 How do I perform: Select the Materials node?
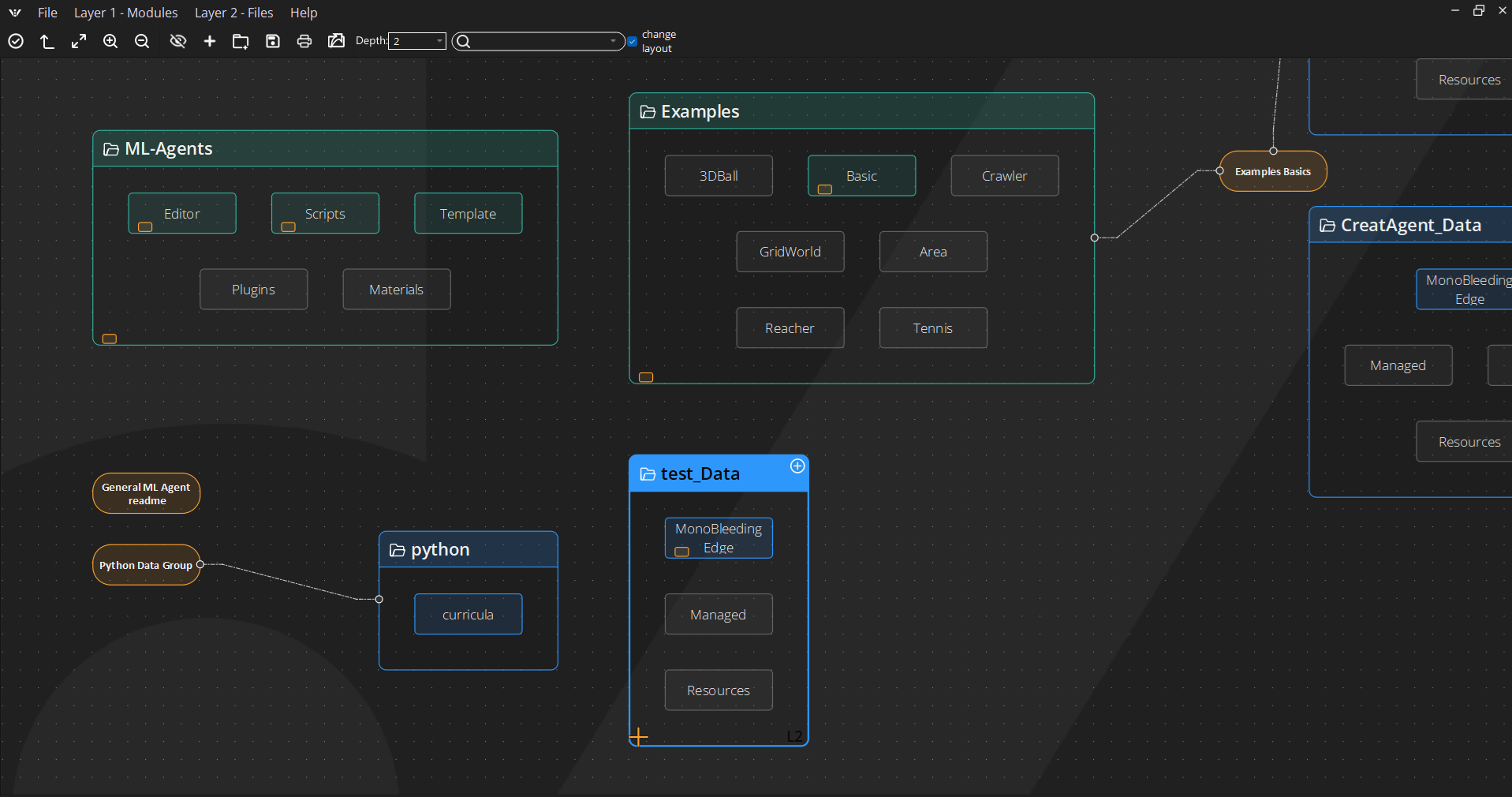coord(397,290)
